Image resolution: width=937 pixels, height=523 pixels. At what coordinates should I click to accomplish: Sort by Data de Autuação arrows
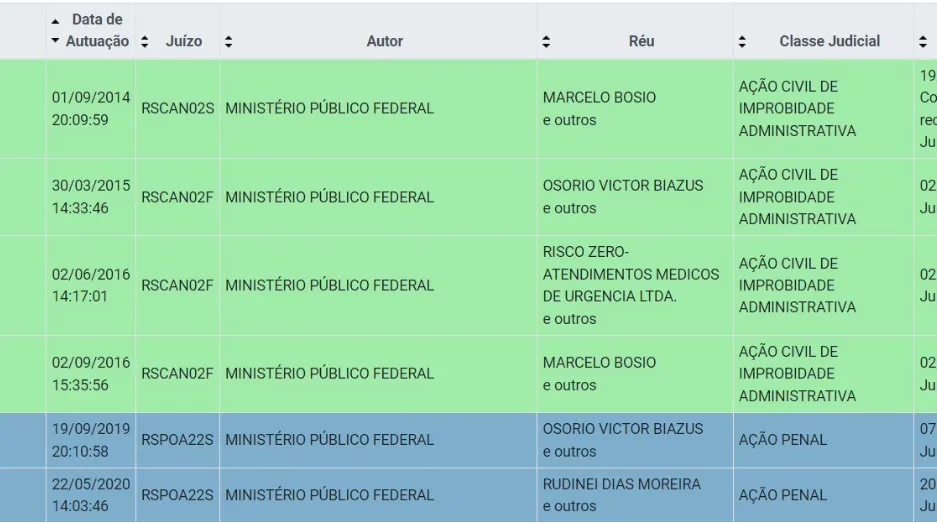(55, 30)
